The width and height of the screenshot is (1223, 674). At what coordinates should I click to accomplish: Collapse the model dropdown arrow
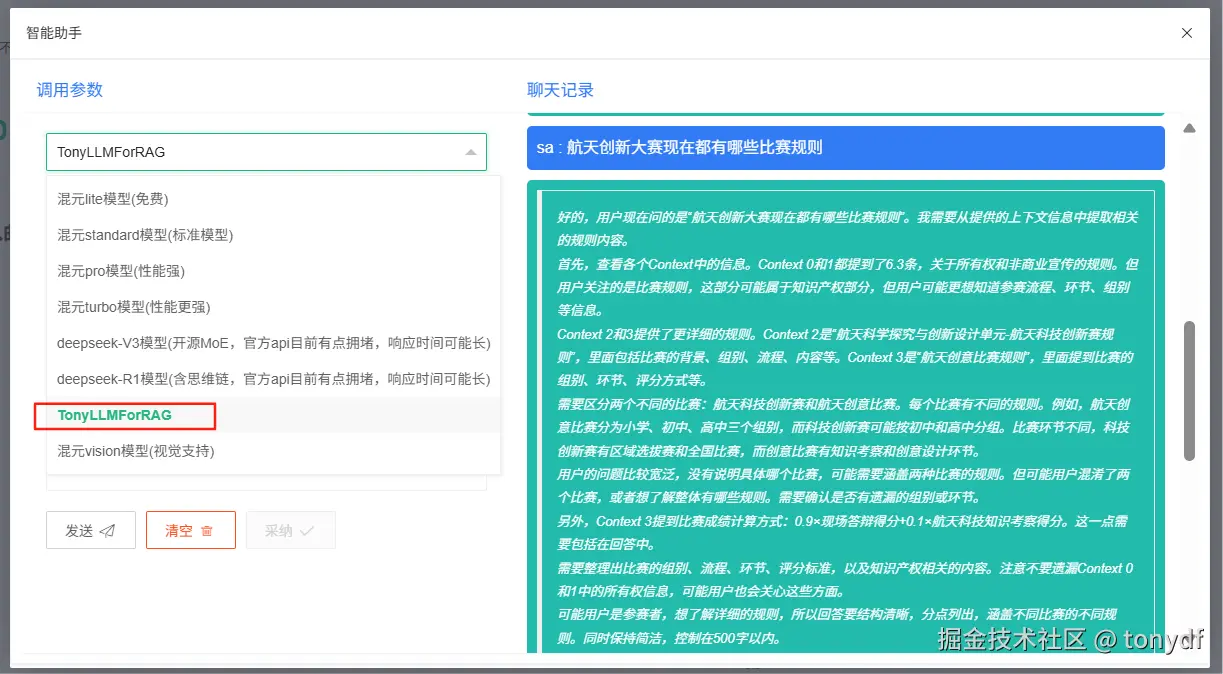tap(471, 152)
